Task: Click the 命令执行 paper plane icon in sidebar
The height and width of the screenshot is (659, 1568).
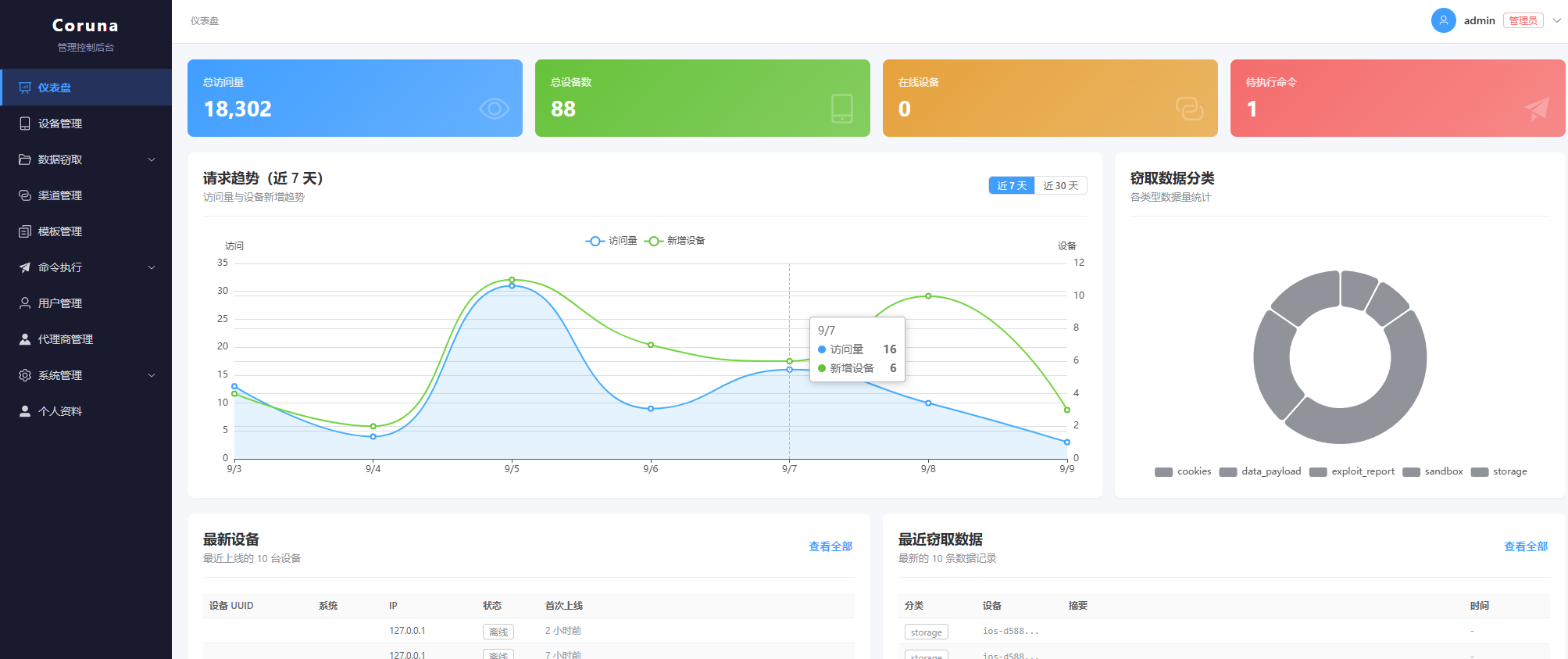Action: pyautogui.click(x=25, y=267)
